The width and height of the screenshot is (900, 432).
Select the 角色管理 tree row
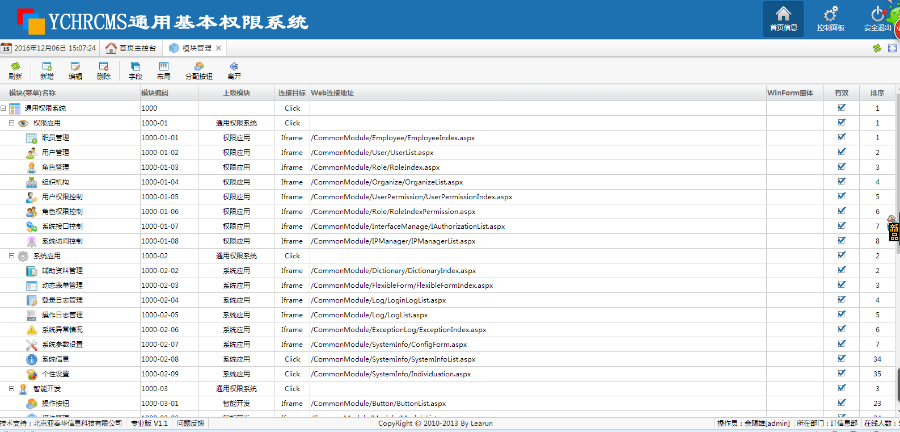click(x=55, y=167)
